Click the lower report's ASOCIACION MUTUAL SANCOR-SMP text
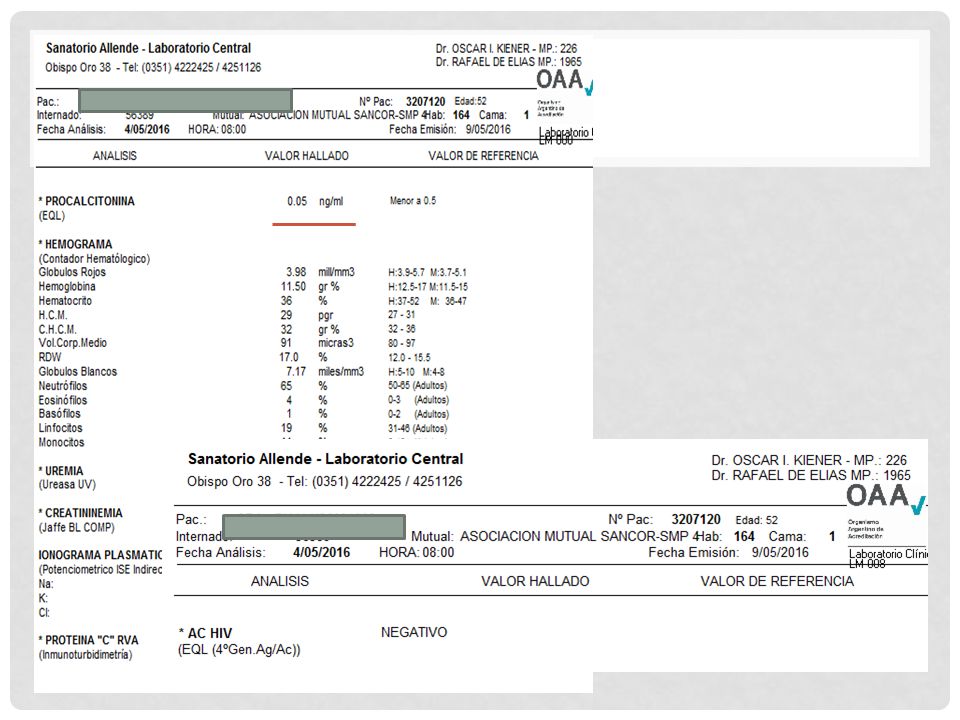Screen dimensions: 960x720 pos(574,537)
